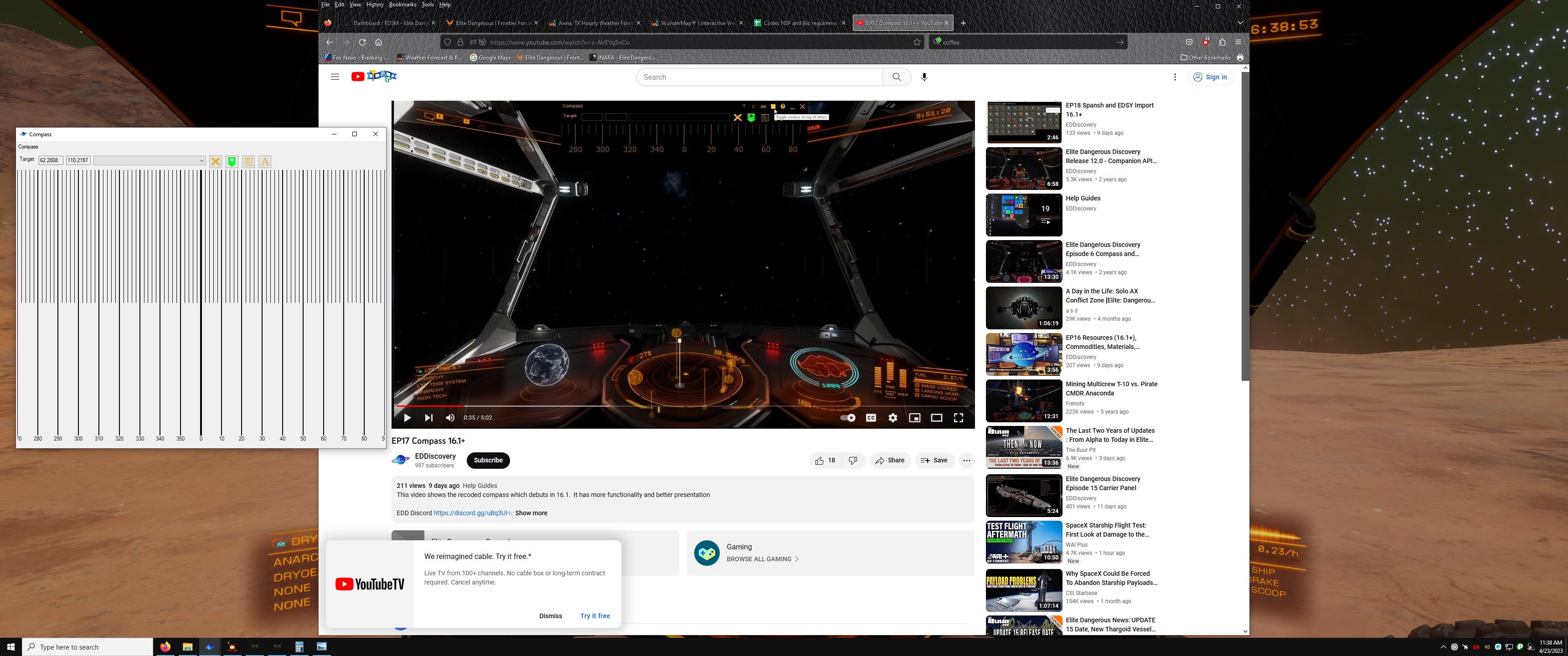Toggle theater mode on the player
This screenshot has height=656, width=1568.
[x=936, y=417]
